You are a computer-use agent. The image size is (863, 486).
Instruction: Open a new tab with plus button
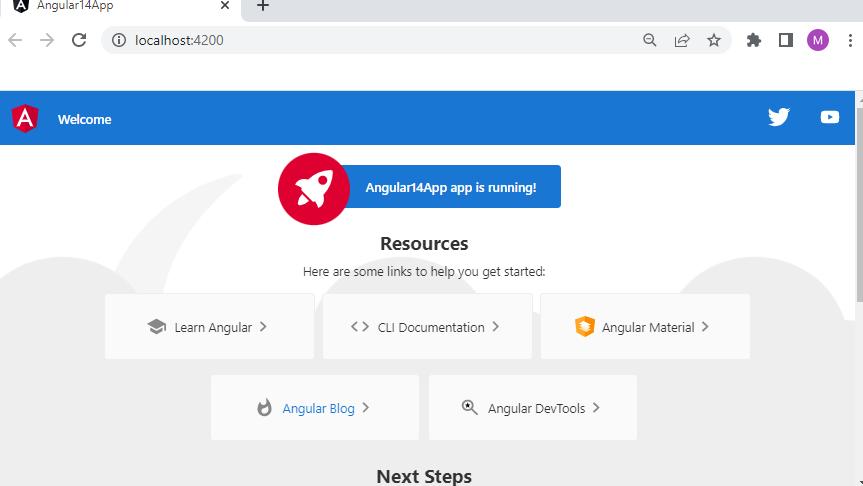pyautogui.click(x=263, y=6)
